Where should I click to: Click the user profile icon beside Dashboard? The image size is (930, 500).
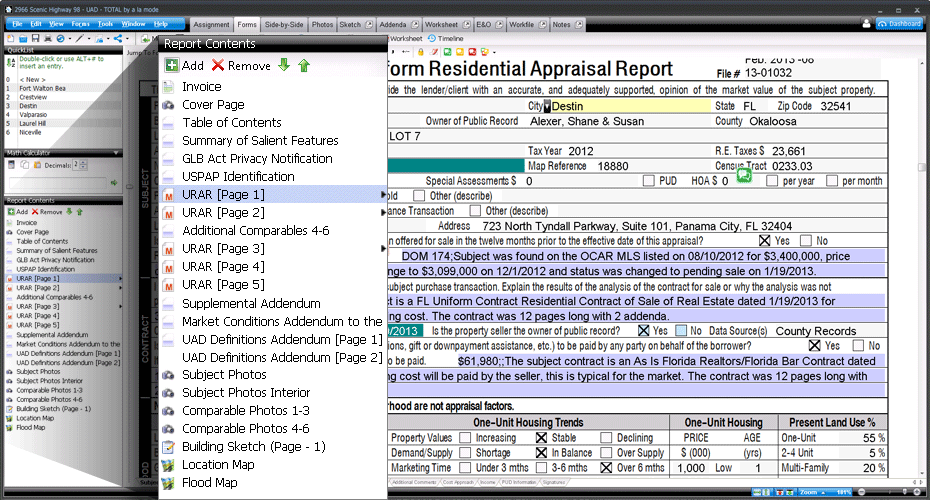tap(867, 24)
